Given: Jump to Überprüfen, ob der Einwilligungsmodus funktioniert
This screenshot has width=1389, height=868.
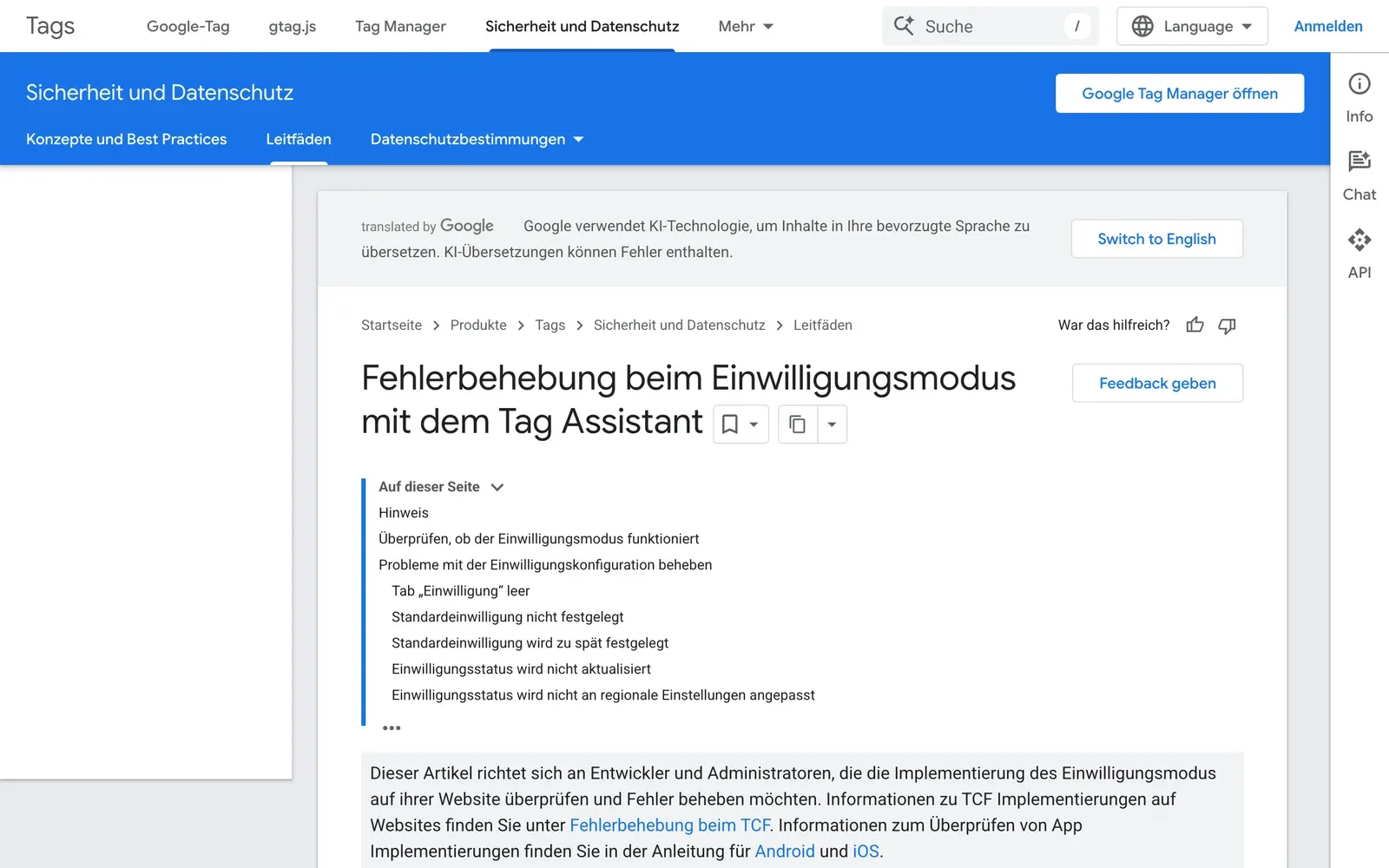Looking at the screenshot, I should tap(538, 539).
